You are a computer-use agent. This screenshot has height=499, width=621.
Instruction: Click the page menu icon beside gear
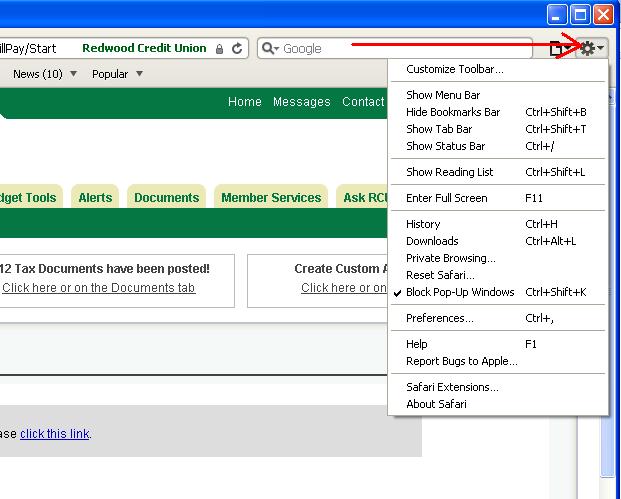tap(559, 49)
